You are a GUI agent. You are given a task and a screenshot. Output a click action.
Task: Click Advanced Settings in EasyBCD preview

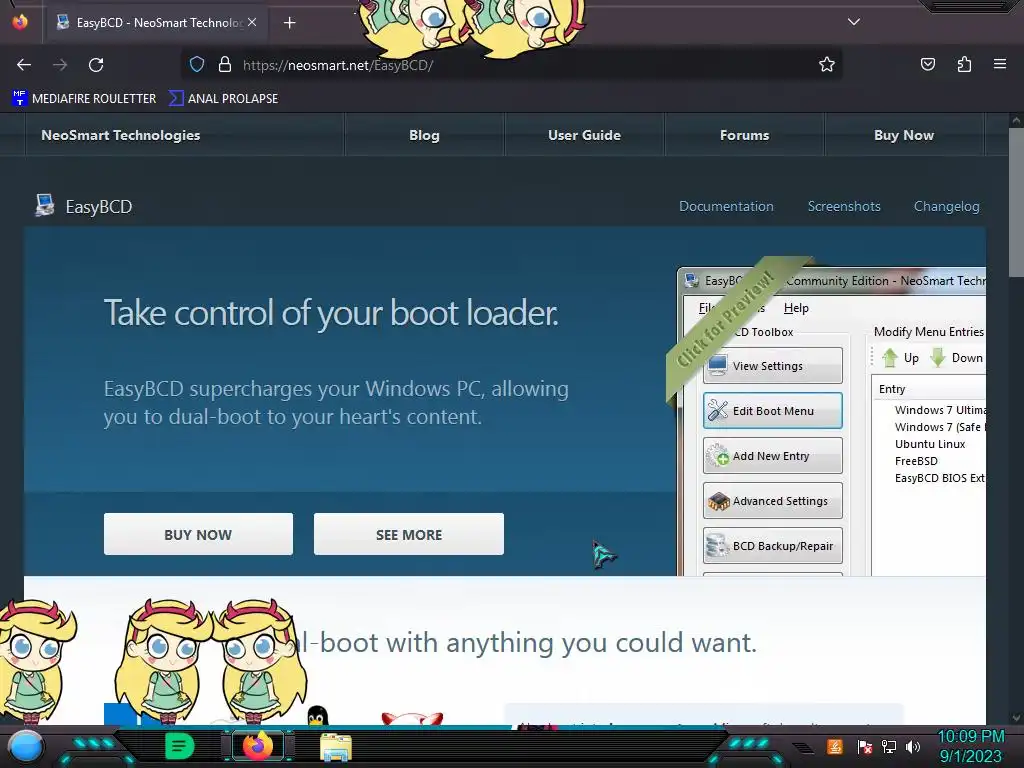click(773, 501)
